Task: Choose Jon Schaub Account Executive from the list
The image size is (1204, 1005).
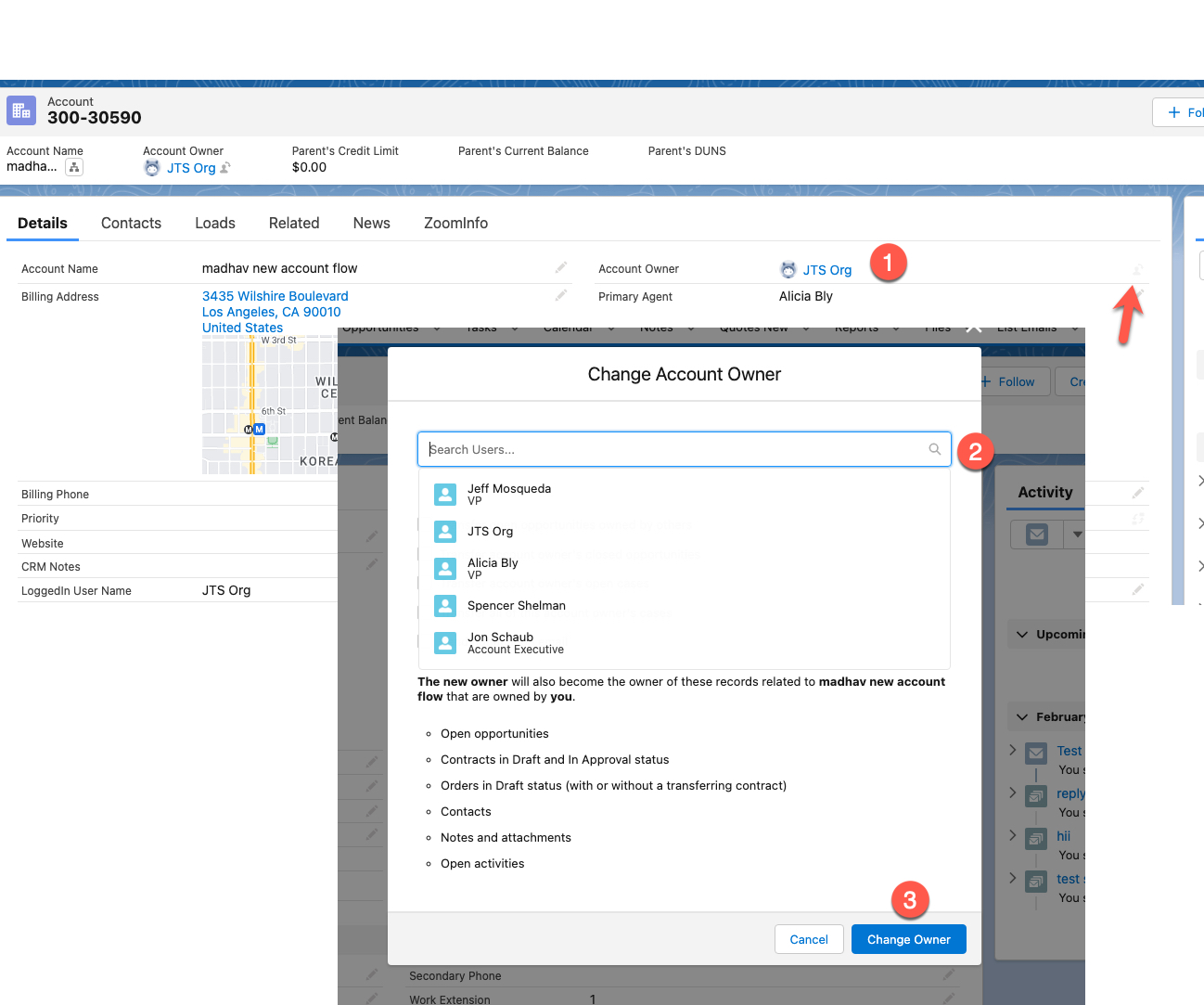Action: click(x=685, y=643)
